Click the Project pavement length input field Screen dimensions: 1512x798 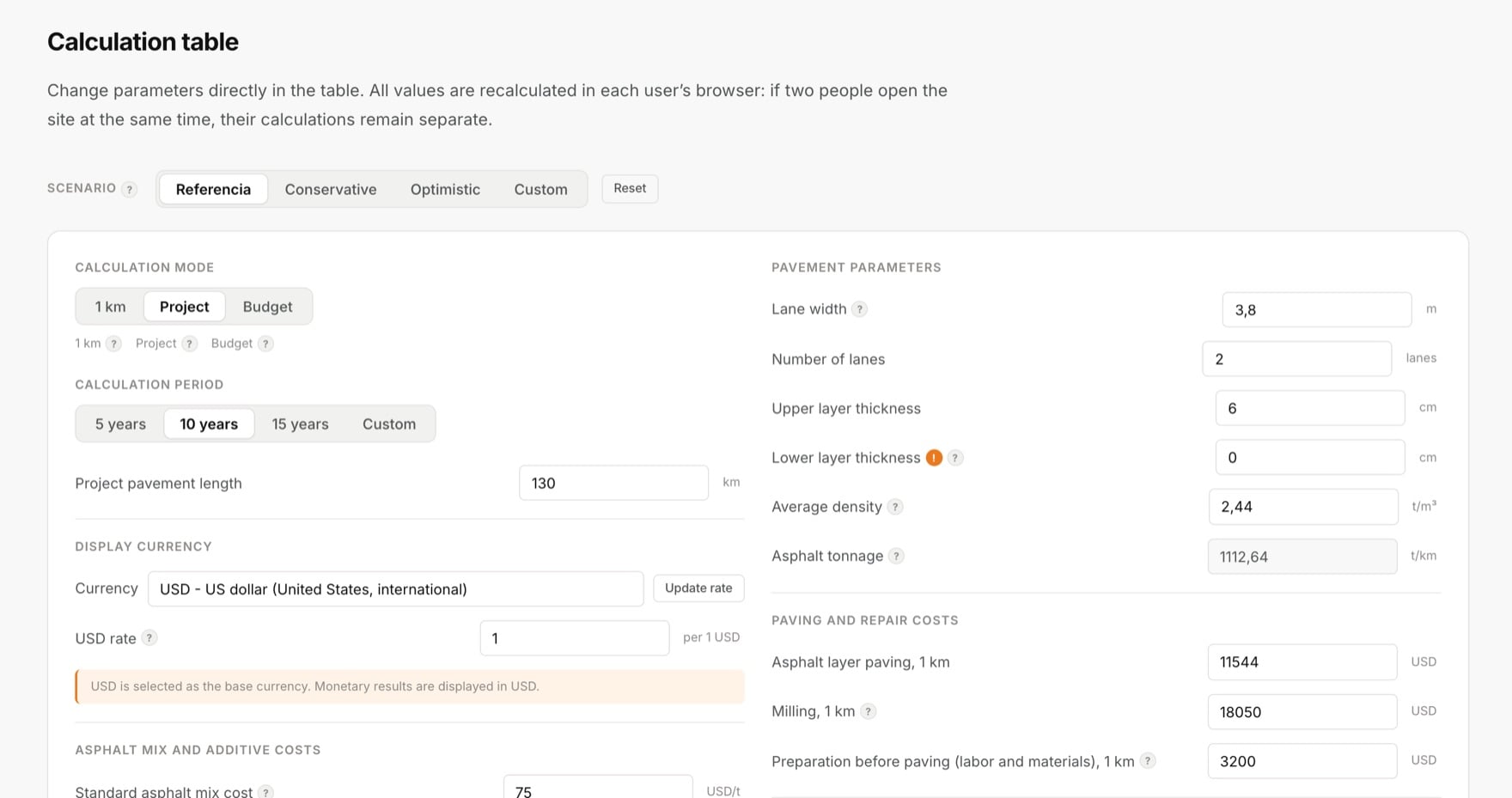click(x=613, y=483)
